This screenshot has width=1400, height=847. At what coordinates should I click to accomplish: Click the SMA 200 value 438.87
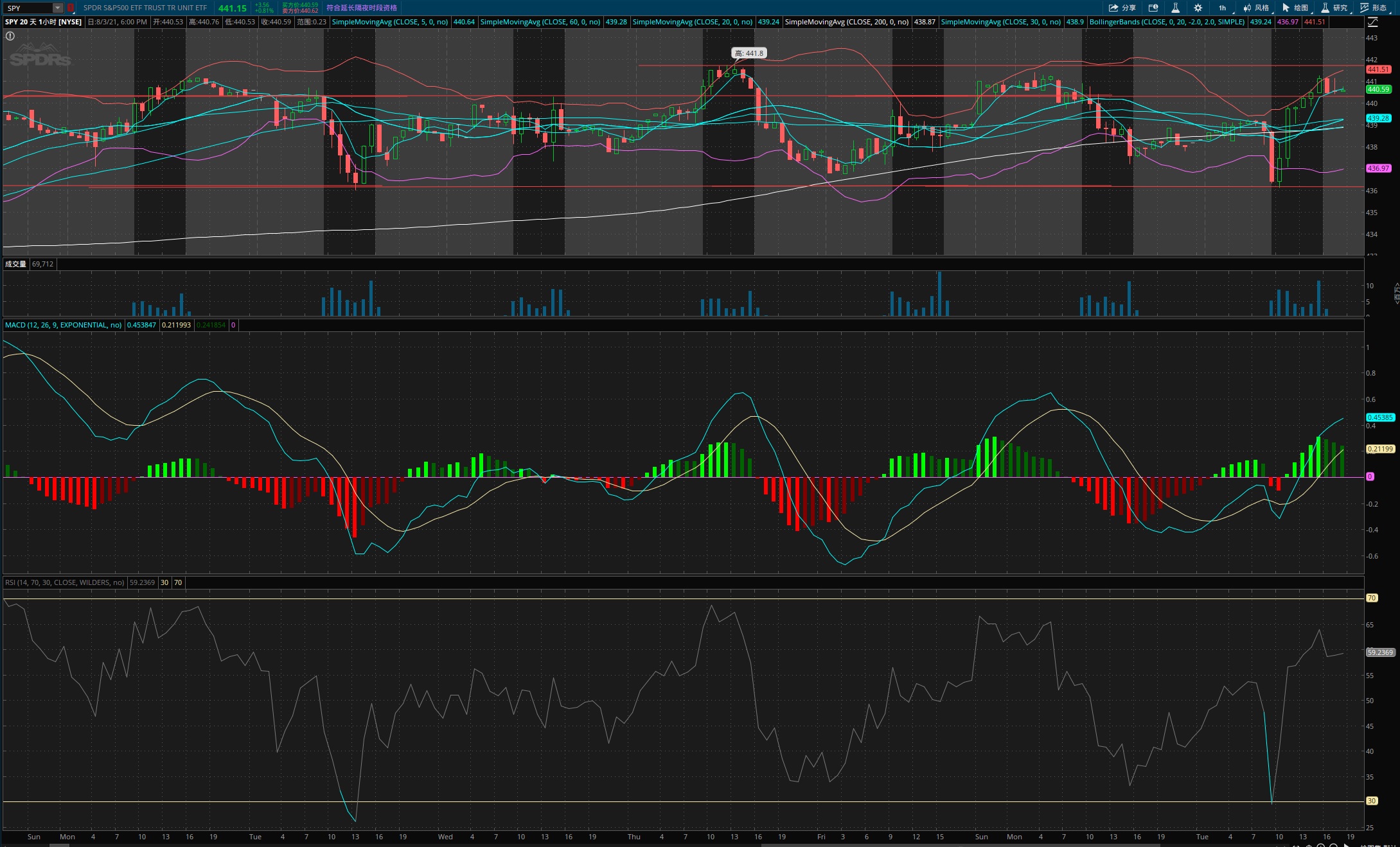coord(925,22)
